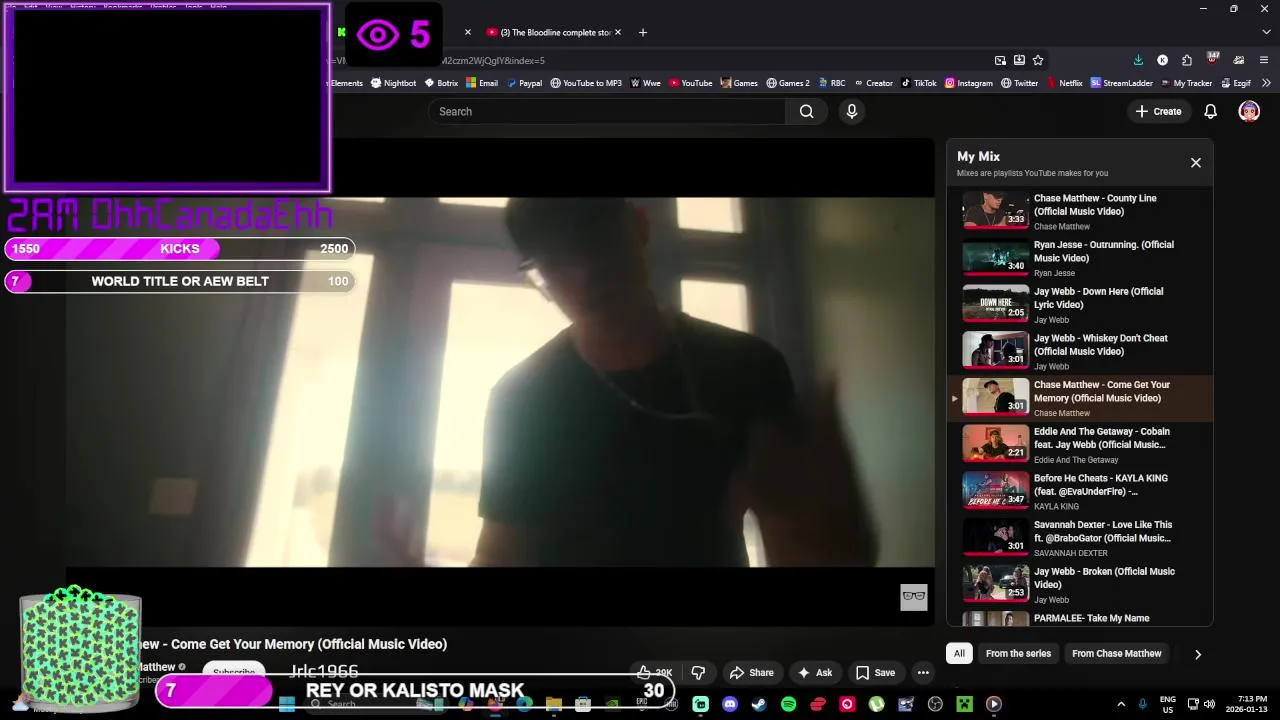
Task: Open the Wwe bookmark
Action: tap(645, 83)
